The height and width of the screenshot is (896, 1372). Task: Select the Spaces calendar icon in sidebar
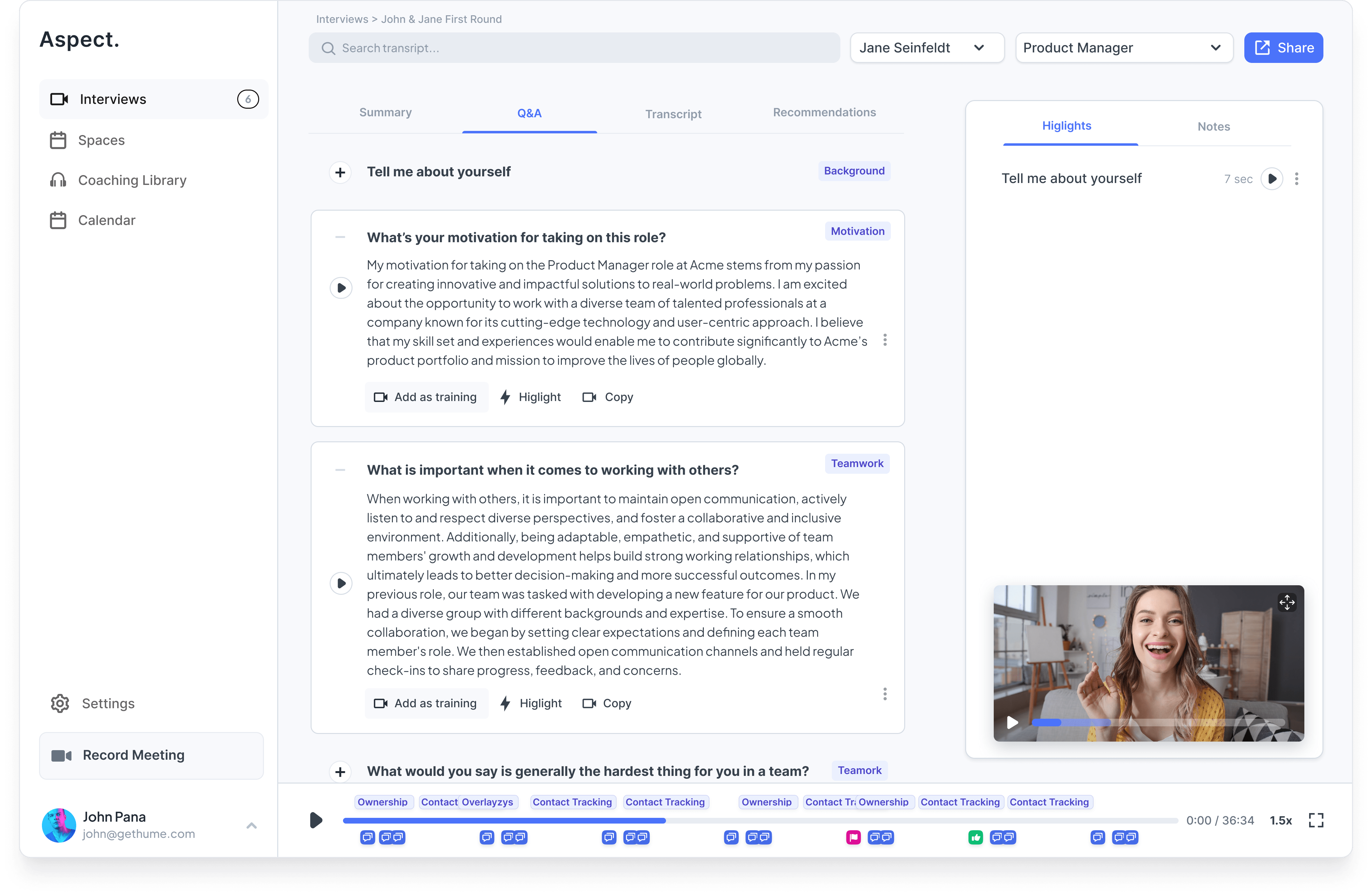[59, 139]
